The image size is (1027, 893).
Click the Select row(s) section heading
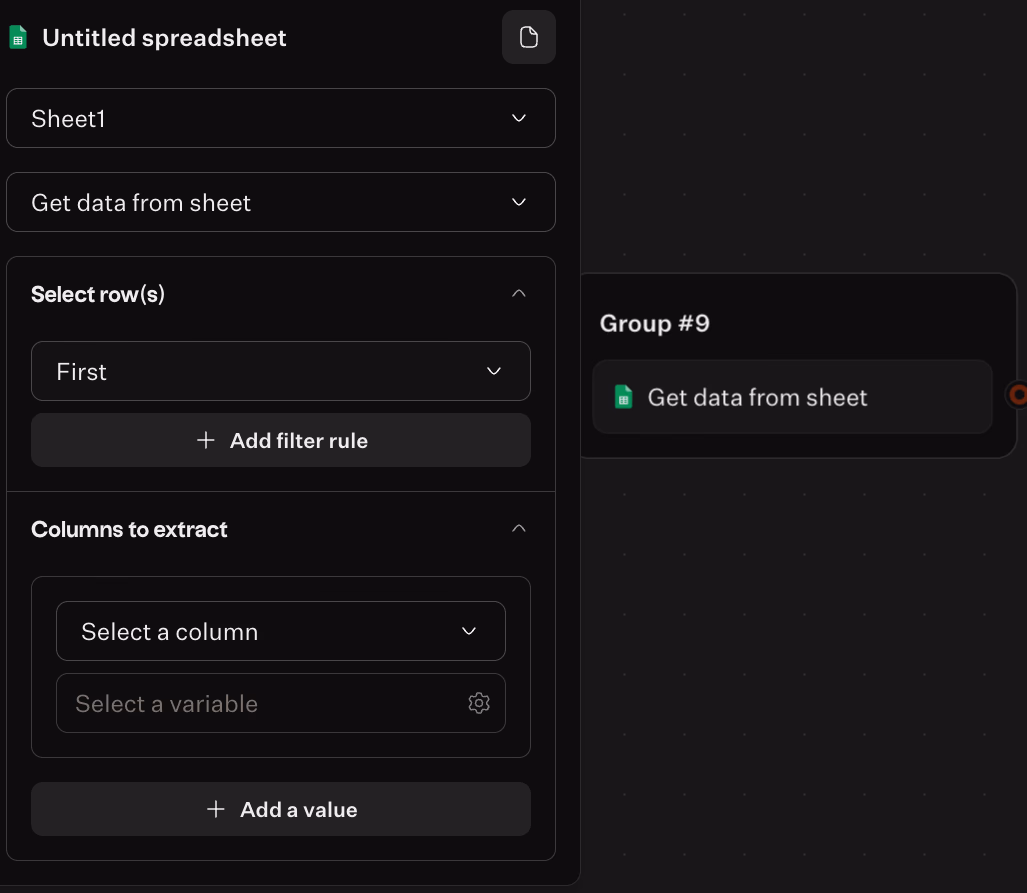(98, 294)
